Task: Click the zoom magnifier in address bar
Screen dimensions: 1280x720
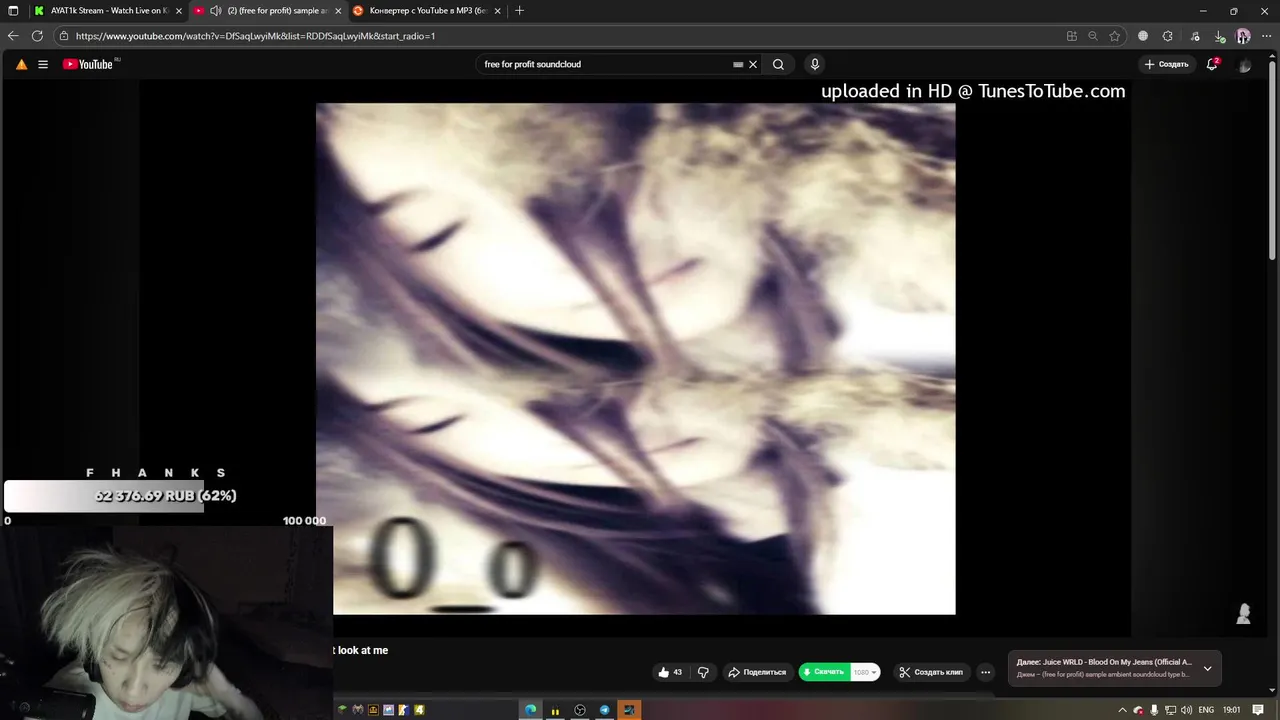Action: (1093, 36)
